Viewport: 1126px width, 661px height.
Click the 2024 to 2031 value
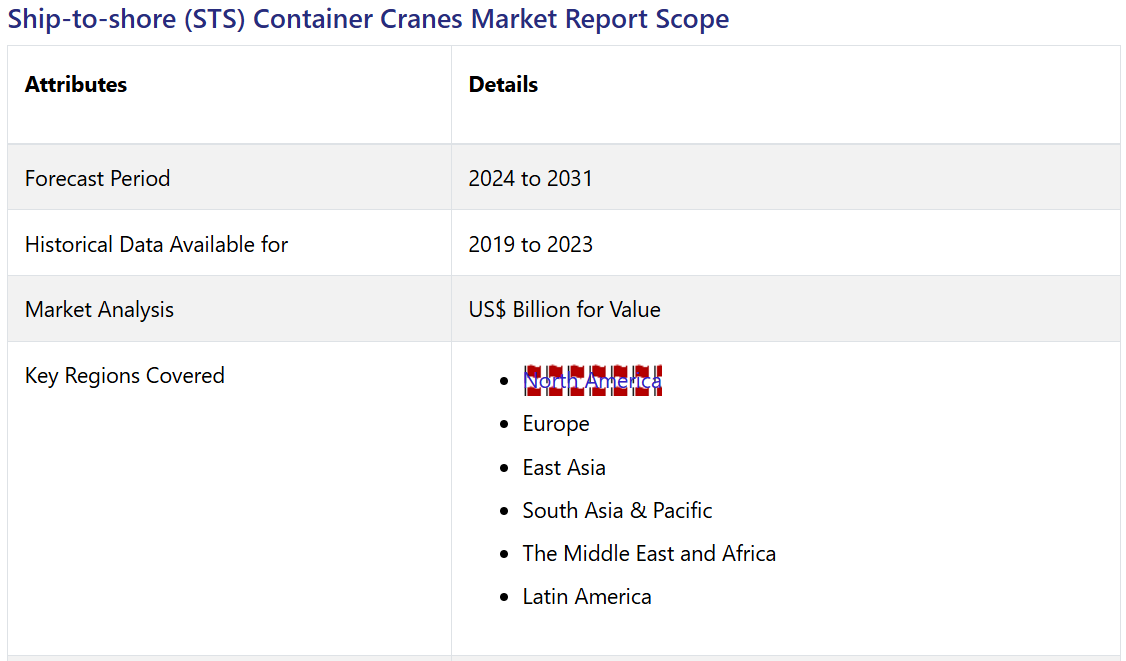(x=530, y=179)
